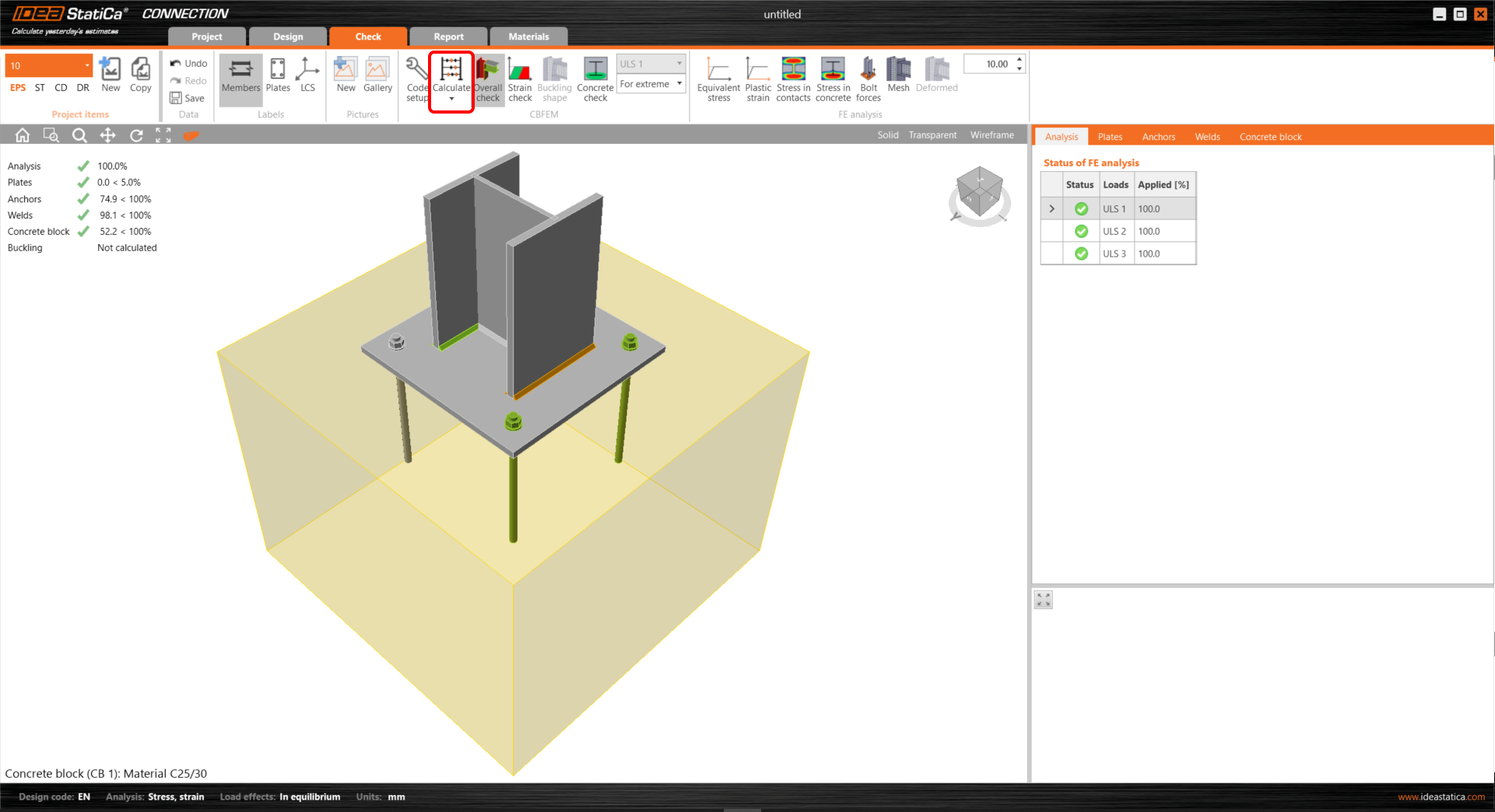Click the Calculate icon in CBFEM group
The image size is (1495, 812).
[451, 72]
